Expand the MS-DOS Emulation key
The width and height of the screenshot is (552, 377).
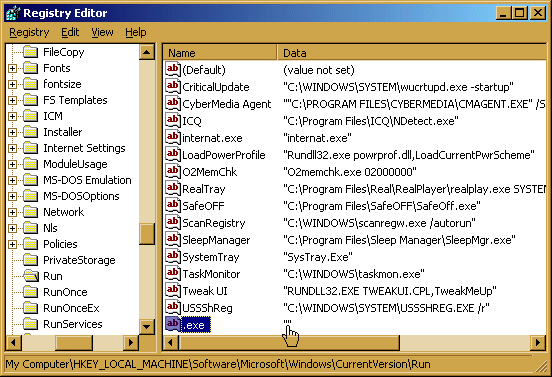coord(12,180)
